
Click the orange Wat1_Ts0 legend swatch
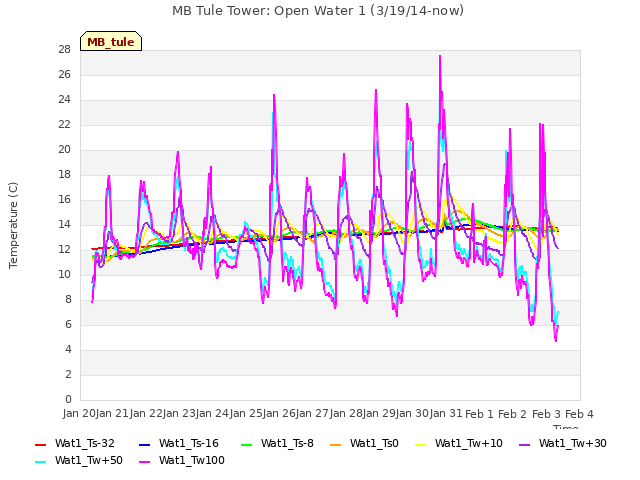tap(335, 444)
